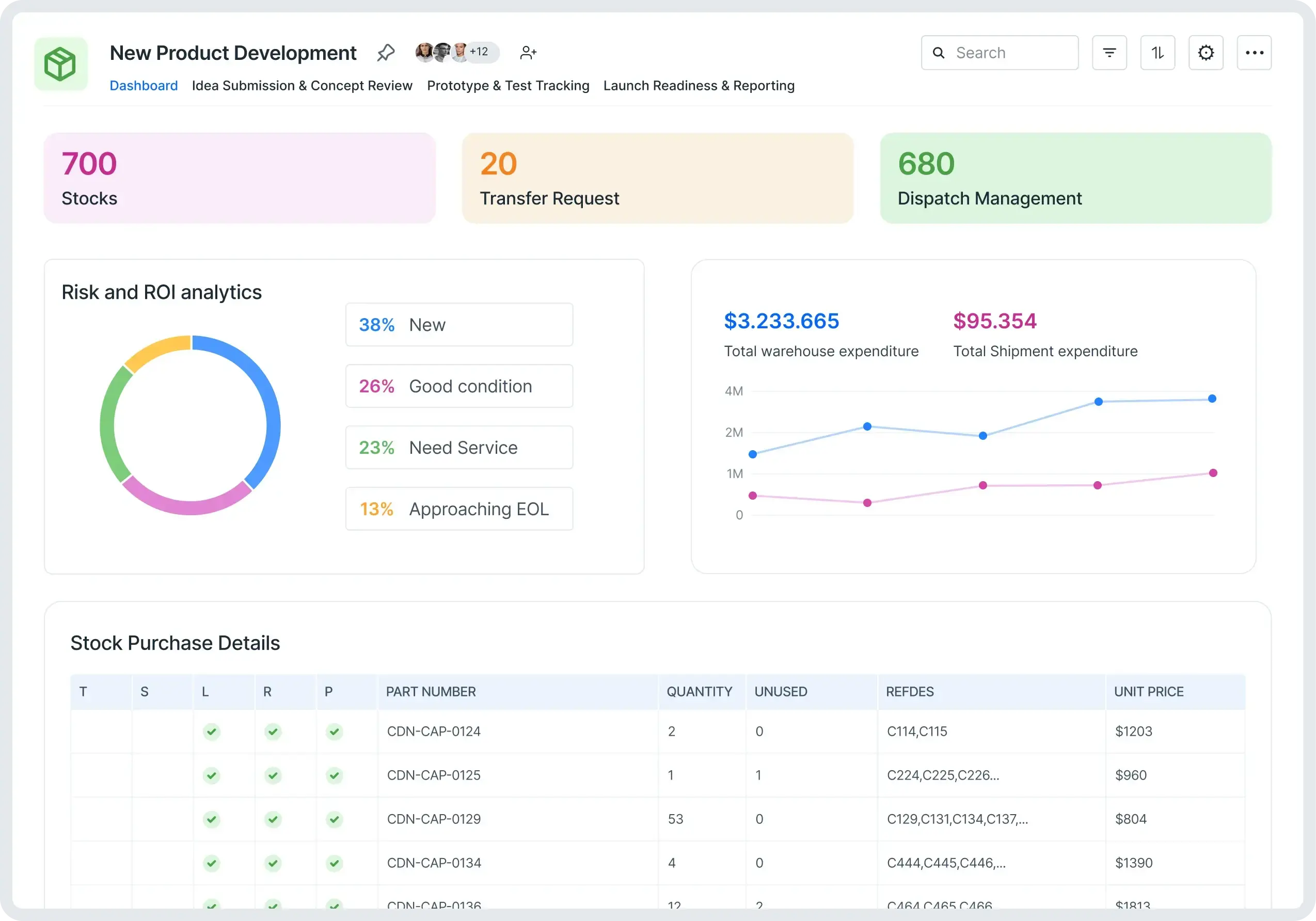The image size is (1316, 921).
Task: Switch to Prototype & Test Tracking tab
Action: tap(508, 86)
